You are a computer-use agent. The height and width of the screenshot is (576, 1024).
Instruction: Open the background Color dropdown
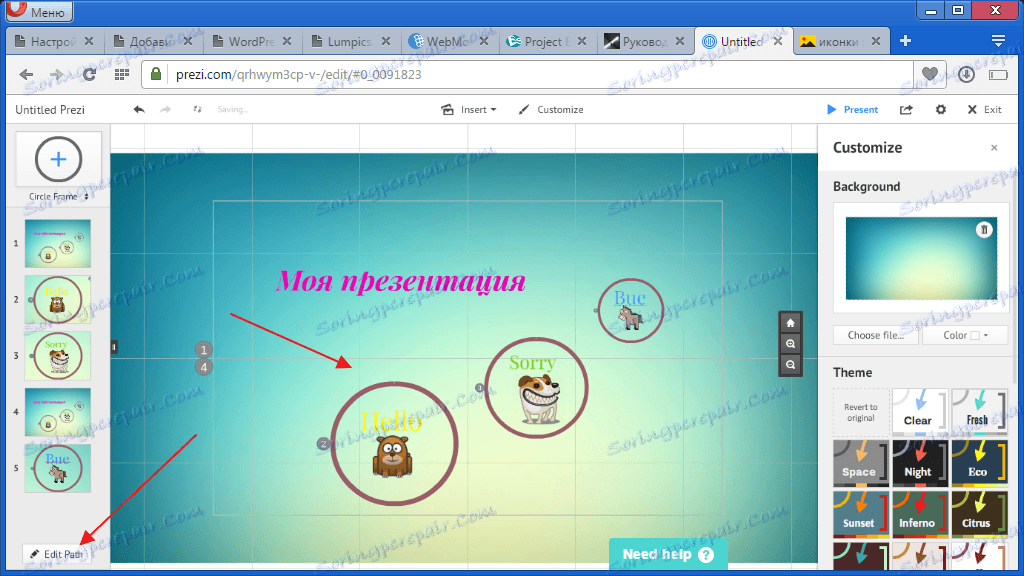tap(965, 335)
